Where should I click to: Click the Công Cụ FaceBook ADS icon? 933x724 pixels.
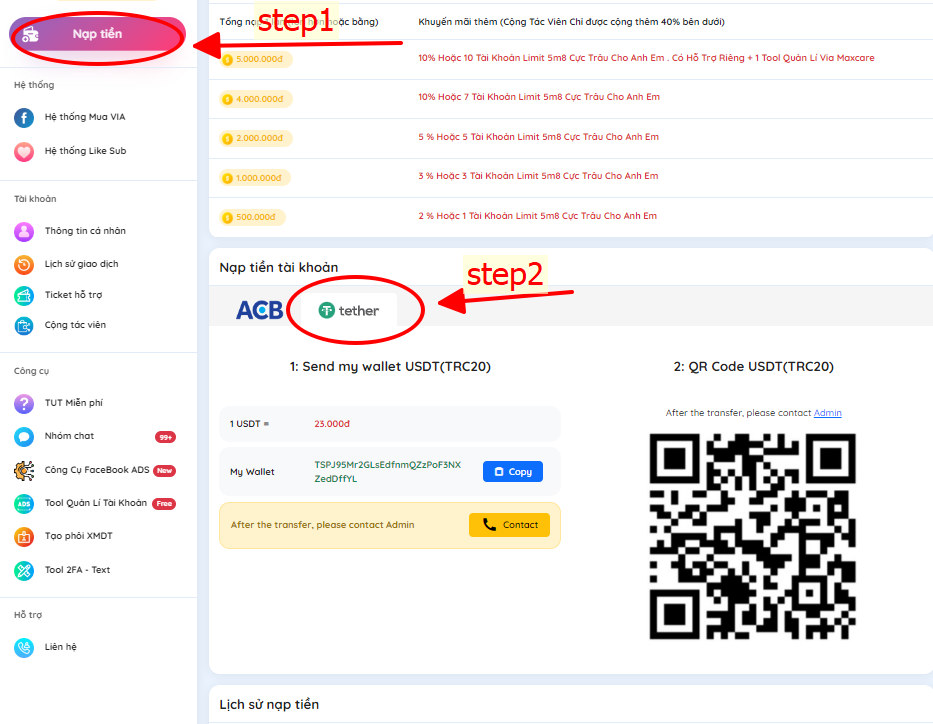24,471
